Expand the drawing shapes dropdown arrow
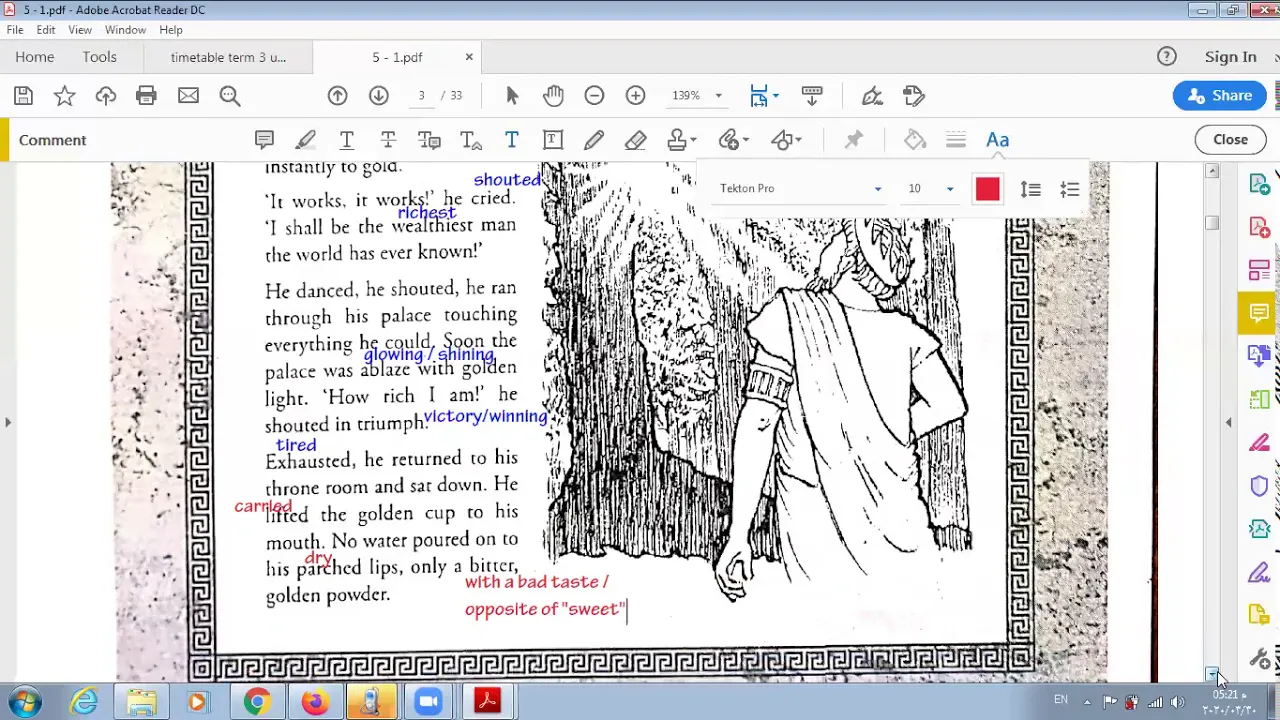The height and width of the screenshot is (720, 1280). point(799,140)
